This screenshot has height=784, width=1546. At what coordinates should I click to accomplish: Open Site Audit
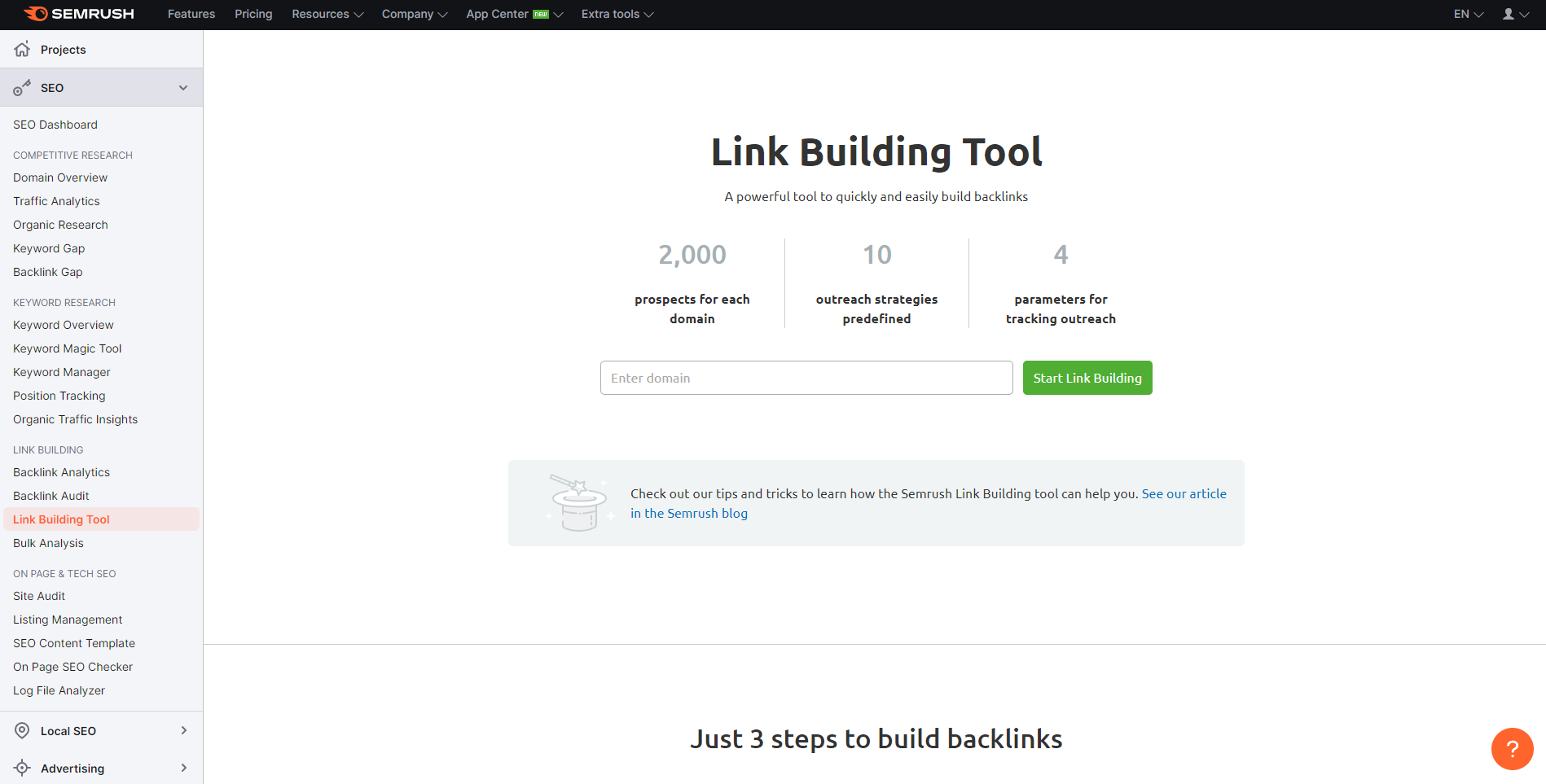coord(39,596)
